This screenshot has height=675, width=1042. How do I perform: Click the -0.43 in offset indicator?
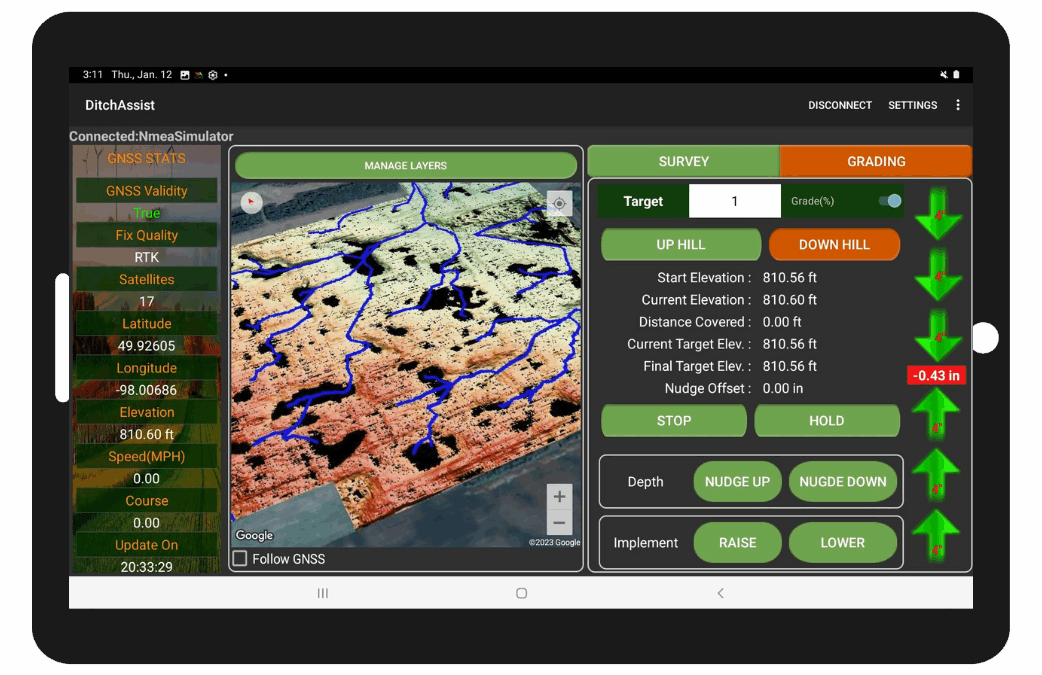936,375
